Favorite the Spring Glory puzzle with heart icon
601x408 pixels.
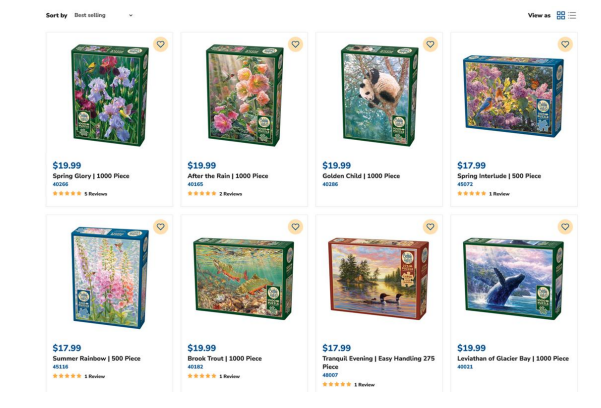(160, 45)
